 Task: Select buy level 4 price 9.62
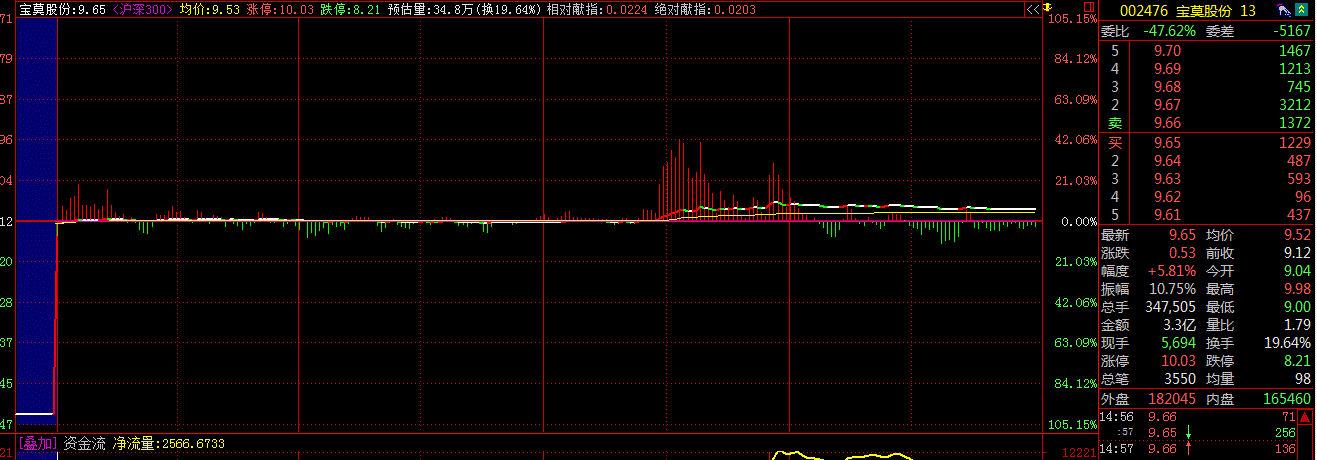pyautogui.click(x=1167, y=197)
